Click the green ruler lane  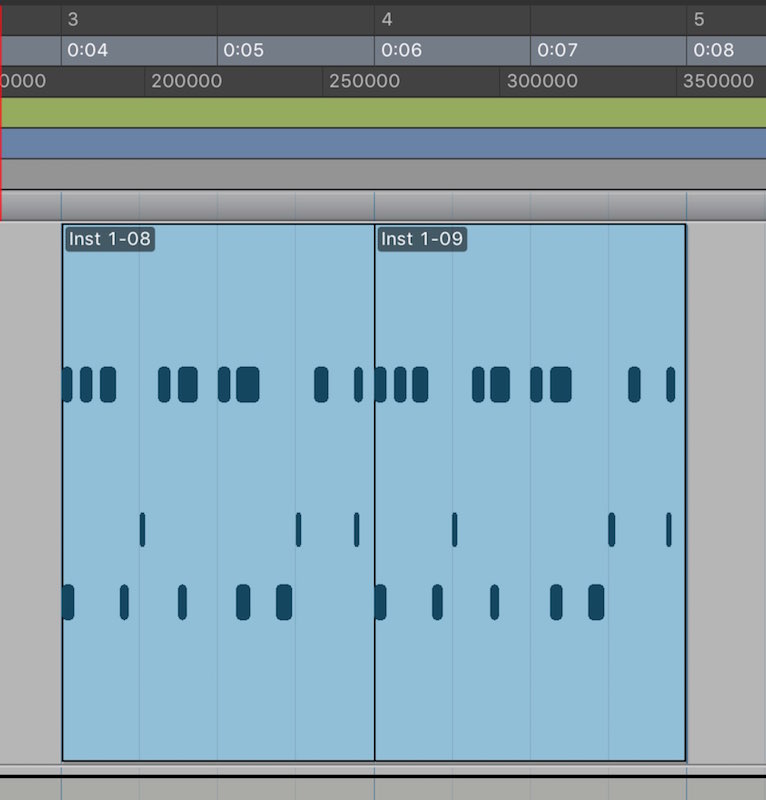pyautogui.click(x=384, y=112)
